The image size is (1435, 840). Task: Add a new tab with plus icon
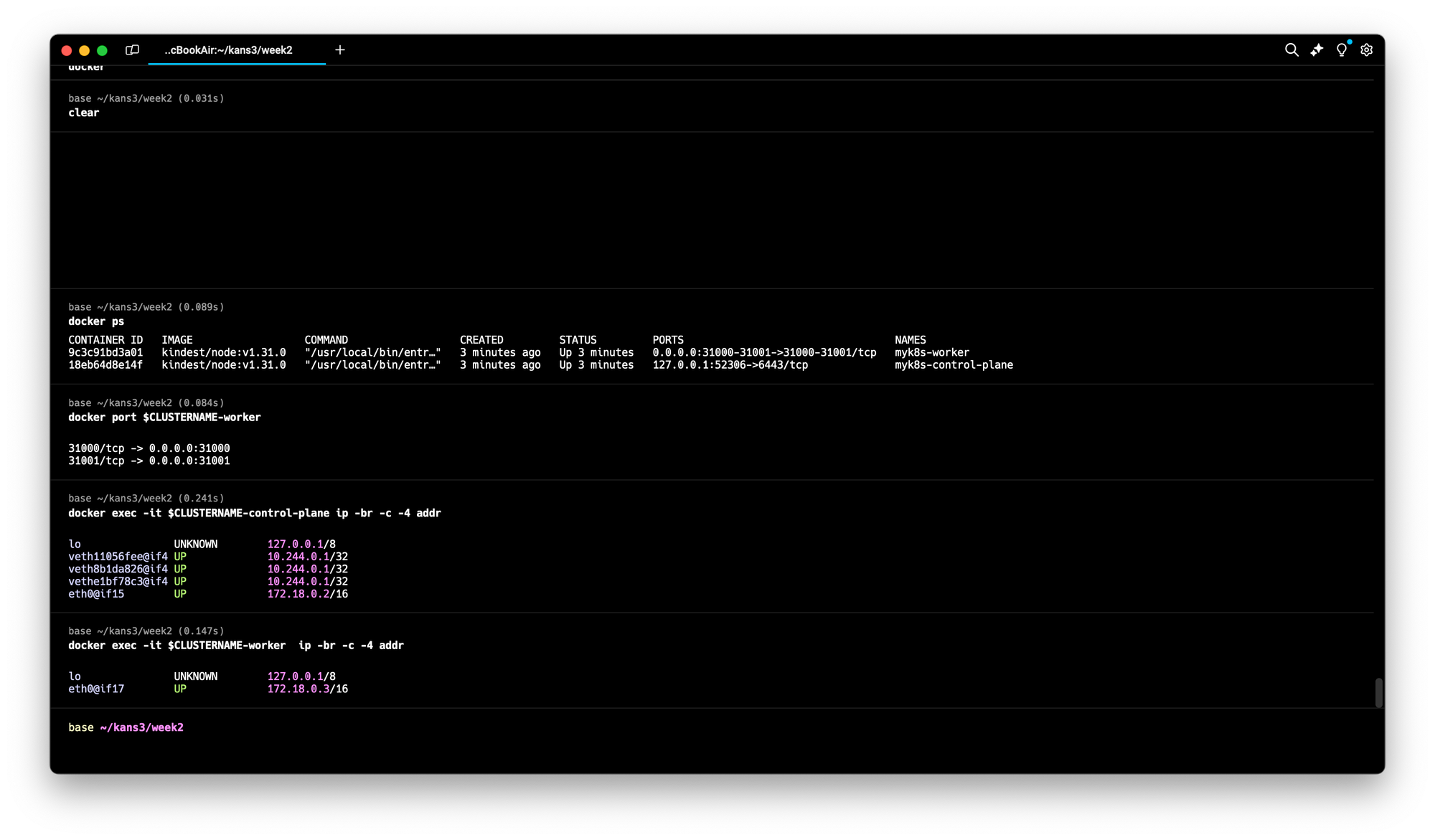point(340,50)
